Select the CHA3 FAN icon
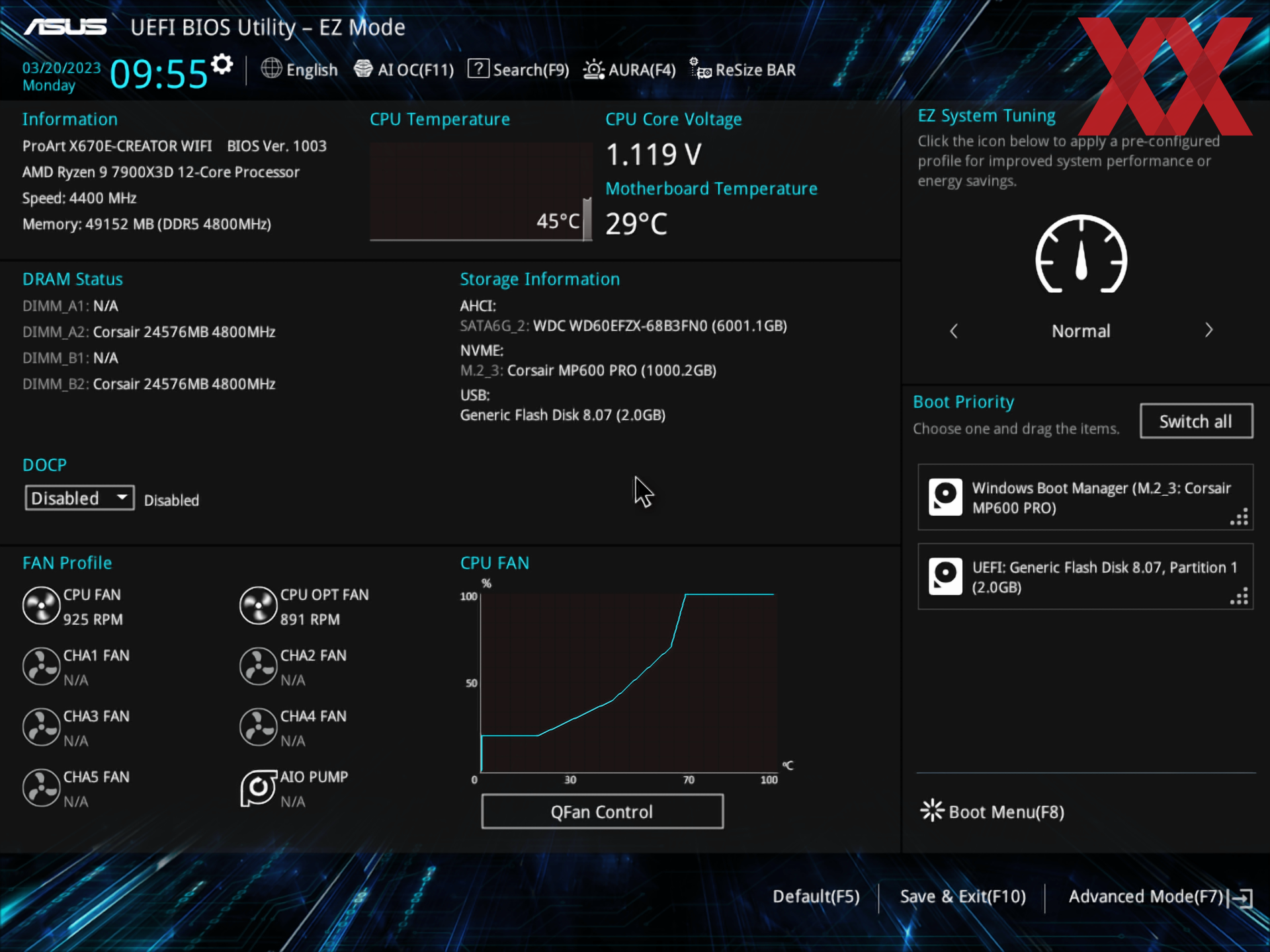This screenshot has height=952, width=1270. [x=42, y=727]
